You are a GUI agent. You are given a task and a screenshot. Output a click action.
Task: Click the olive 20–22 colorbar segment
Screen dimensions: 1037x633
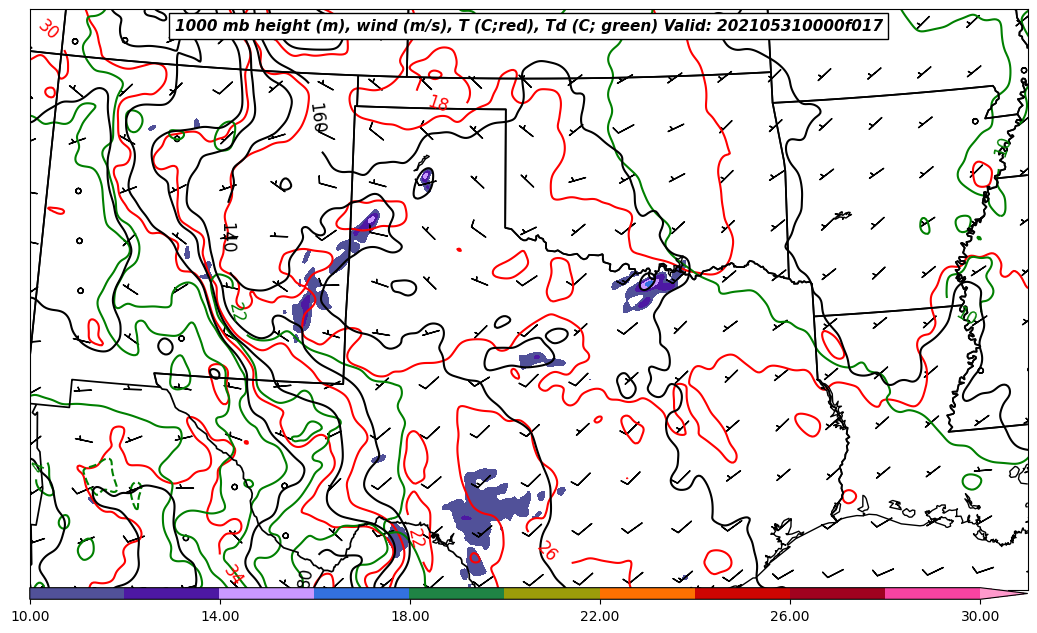(552, 593)
